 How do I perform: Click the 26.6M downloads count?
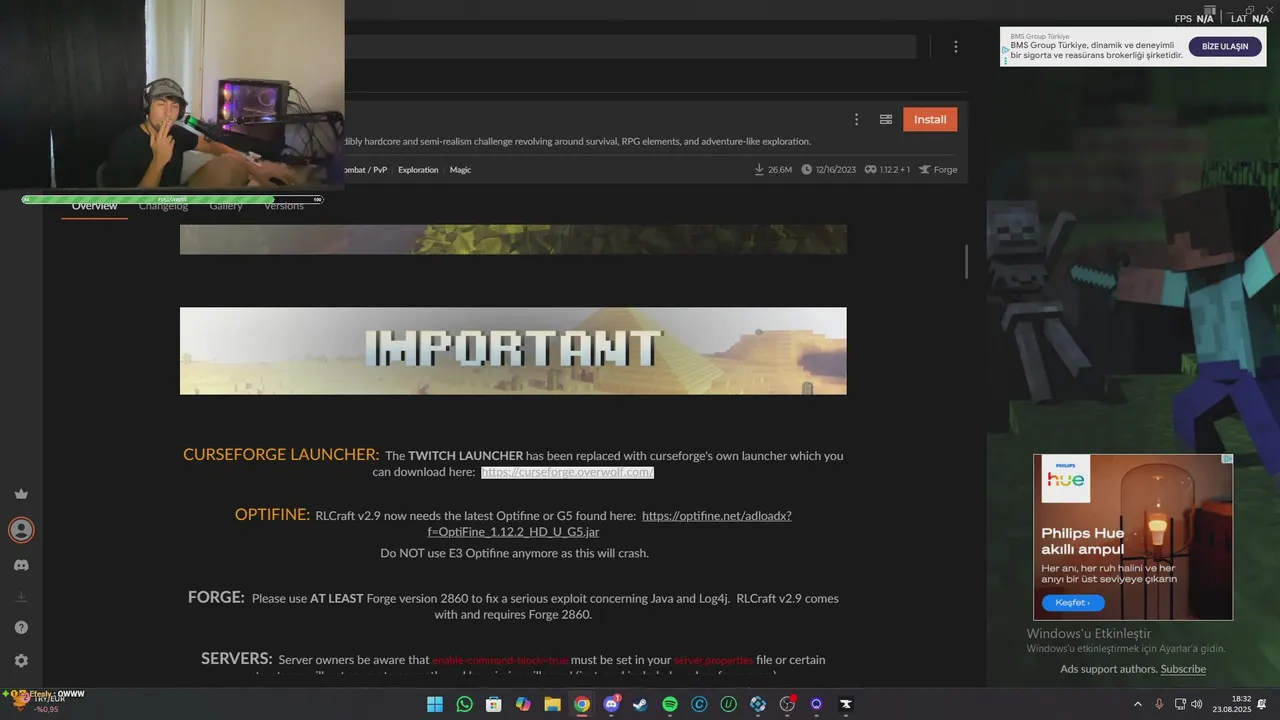point(773,170)
